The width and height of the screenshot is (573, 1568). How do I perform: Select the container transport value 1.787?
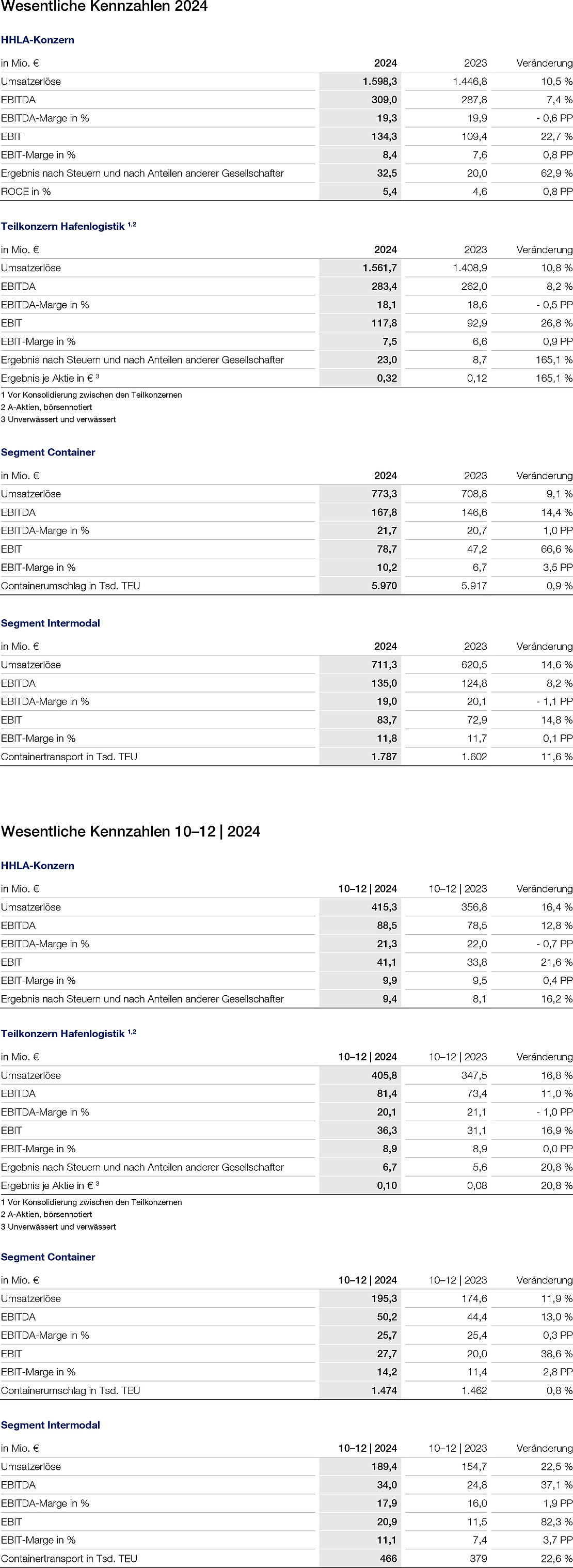tap(385, 757)
